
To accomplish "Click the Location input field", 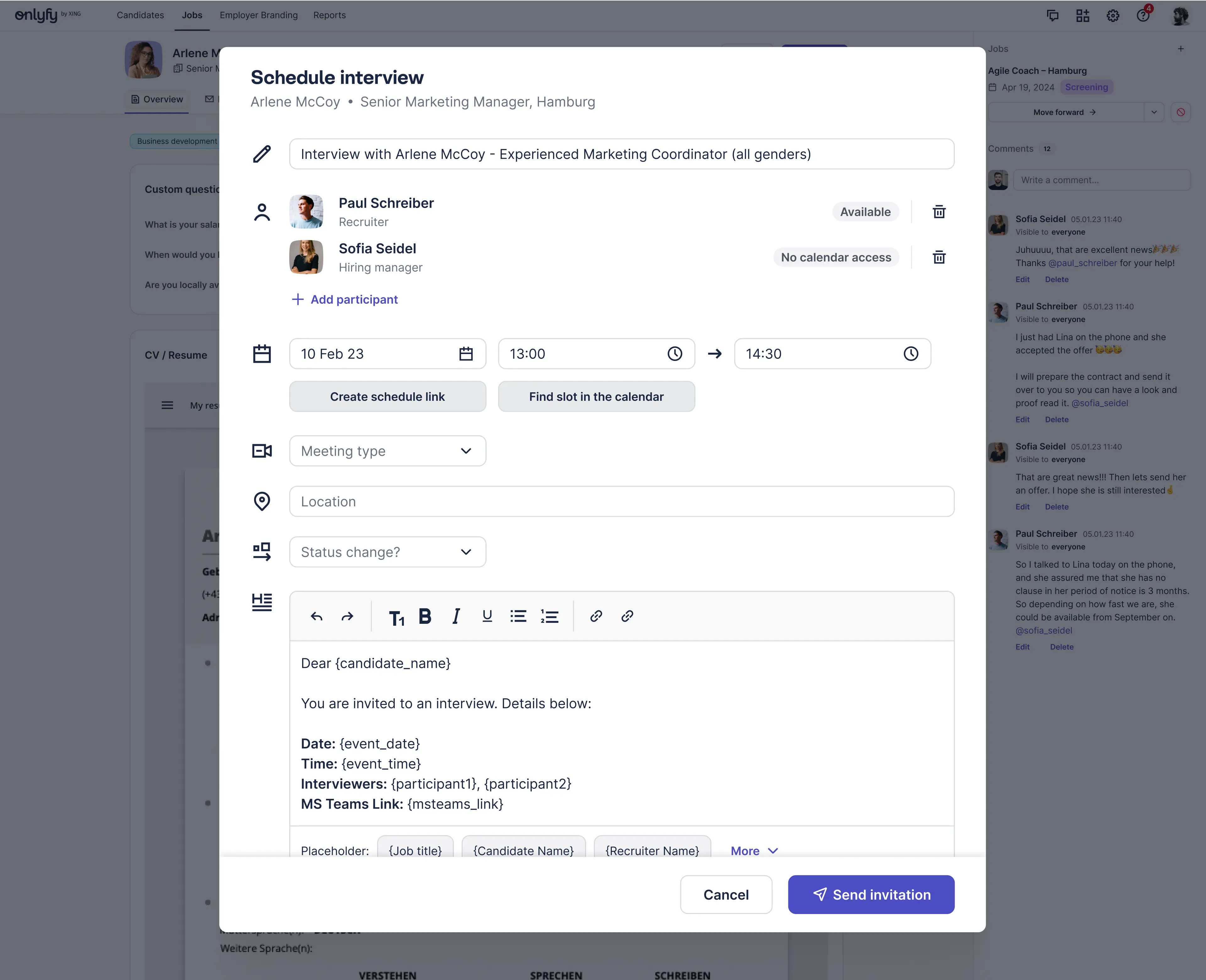I will tap(622, 502).
